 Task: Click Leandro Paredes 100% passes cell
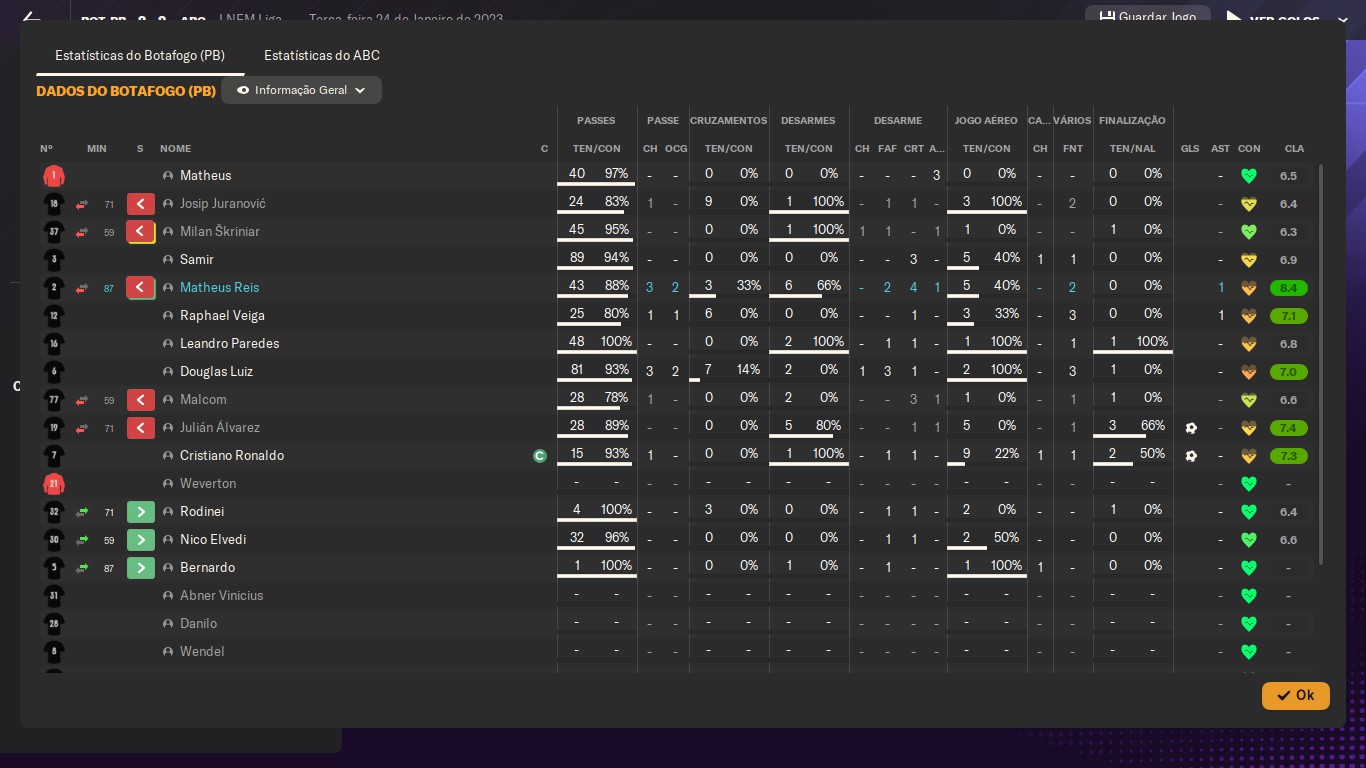[616, 342]
